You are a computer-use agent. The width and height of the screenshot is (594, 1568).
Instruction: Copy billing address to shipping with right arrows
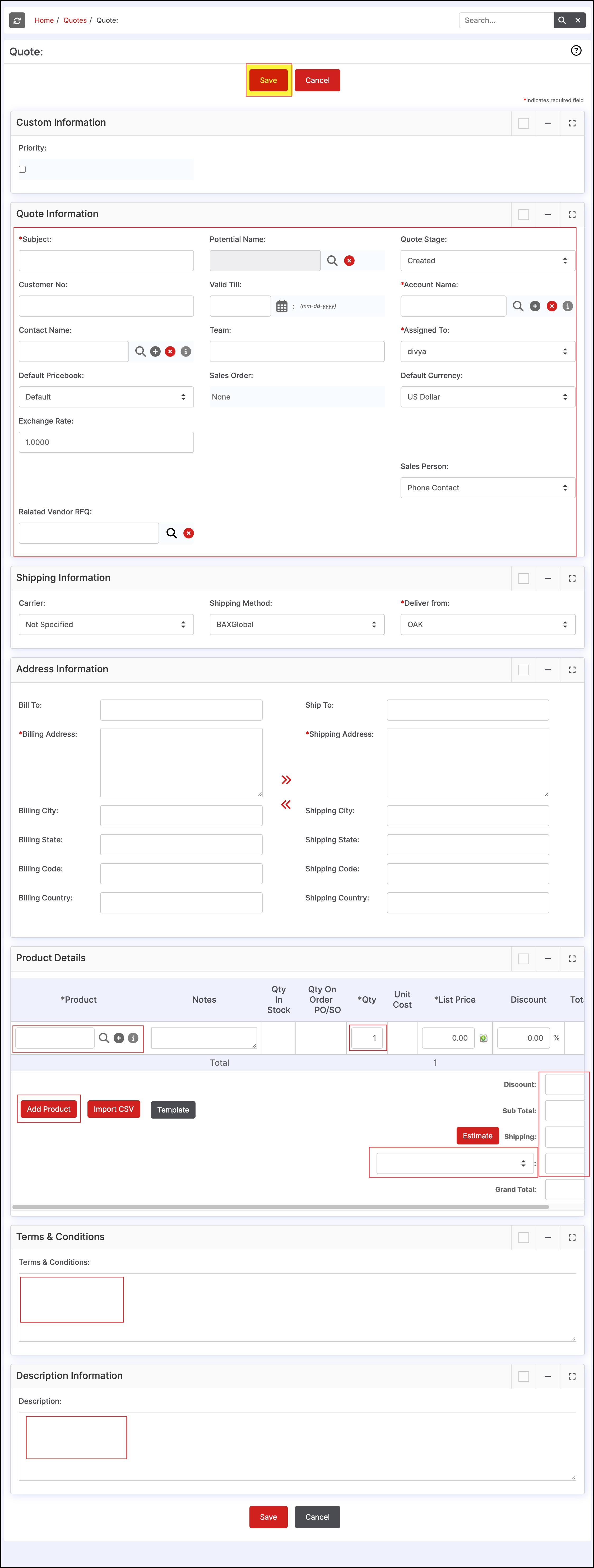click(286, 780)
